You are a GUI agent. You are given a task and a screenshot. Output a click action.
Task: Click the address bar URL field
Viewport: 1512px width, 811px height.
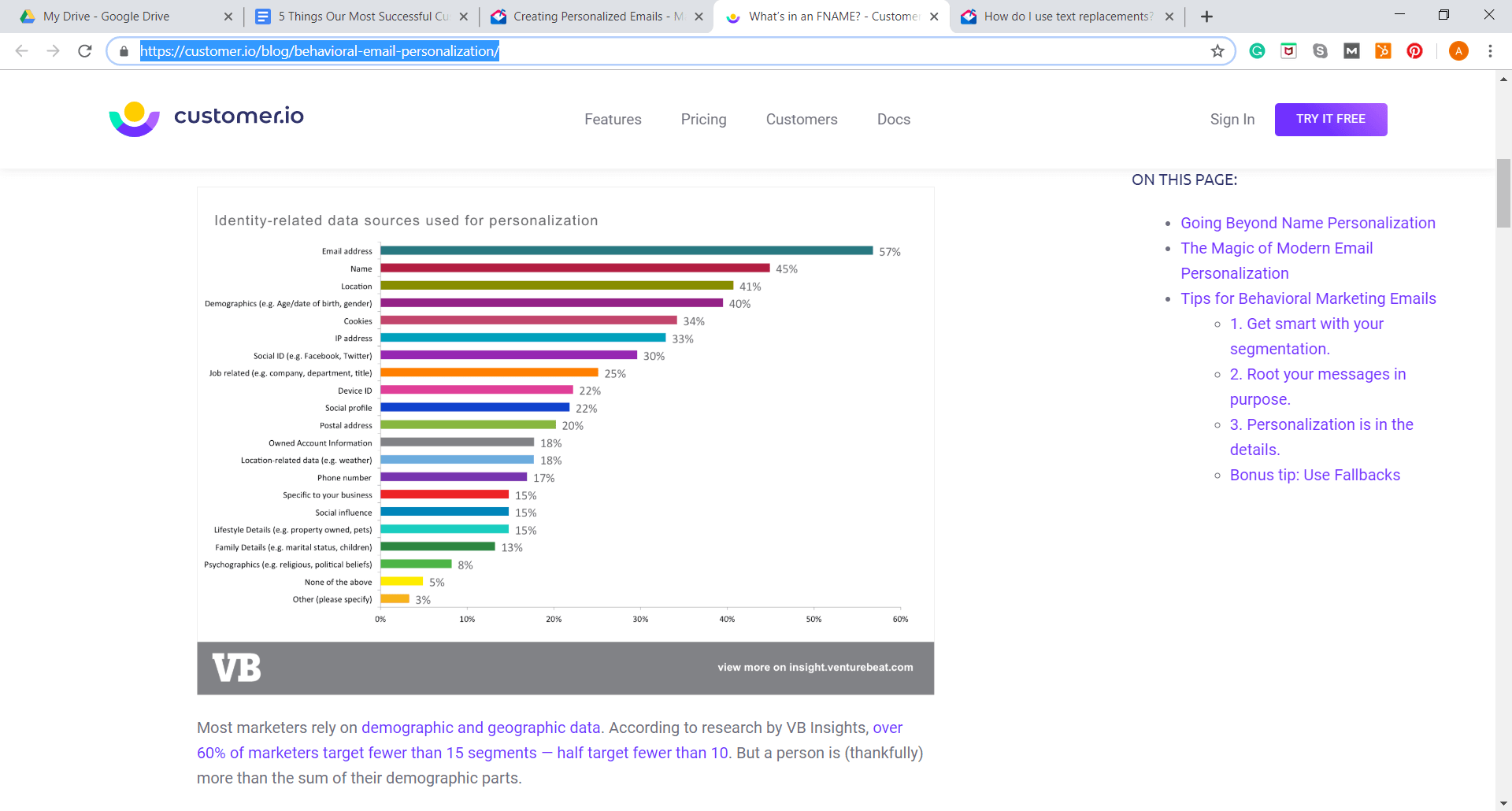click(669, 51)
